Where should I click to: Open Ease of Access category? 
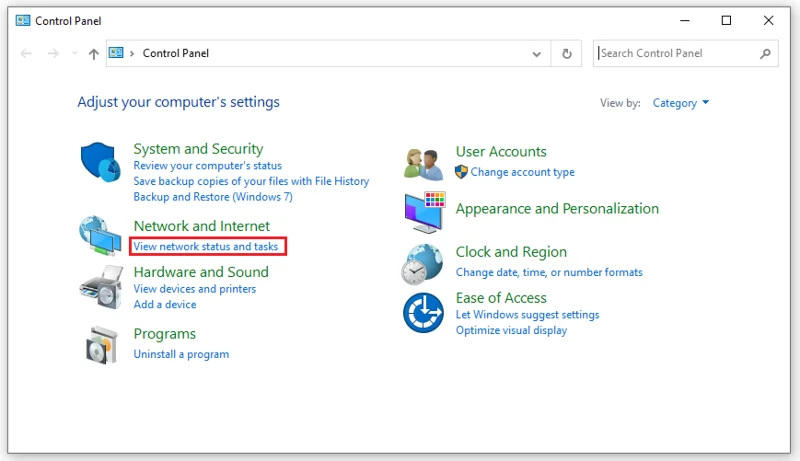(x=501, y=298)
